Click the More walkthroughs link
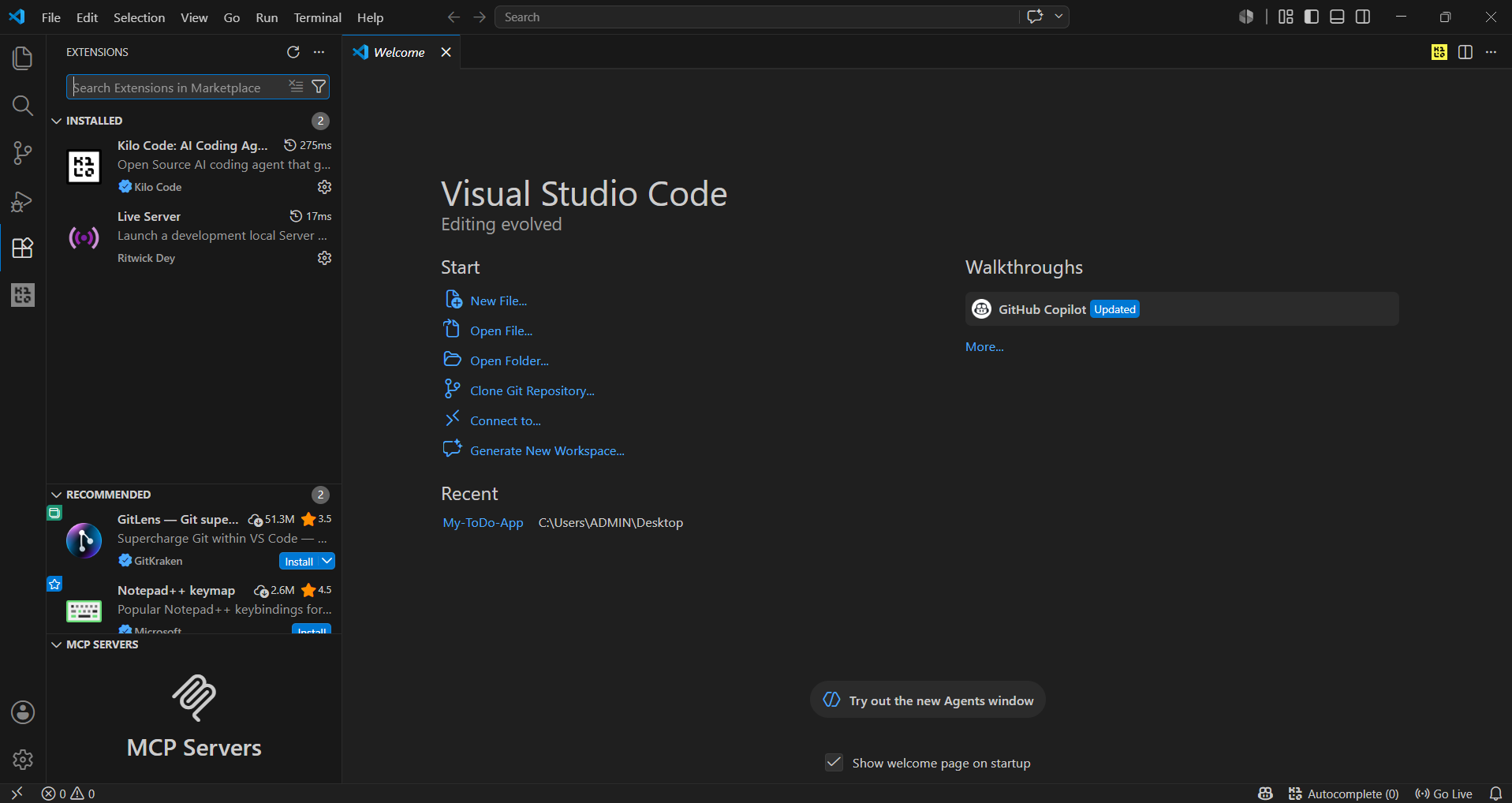The width and height of the screenshot is (1512, 803). (x=984, y=346)
